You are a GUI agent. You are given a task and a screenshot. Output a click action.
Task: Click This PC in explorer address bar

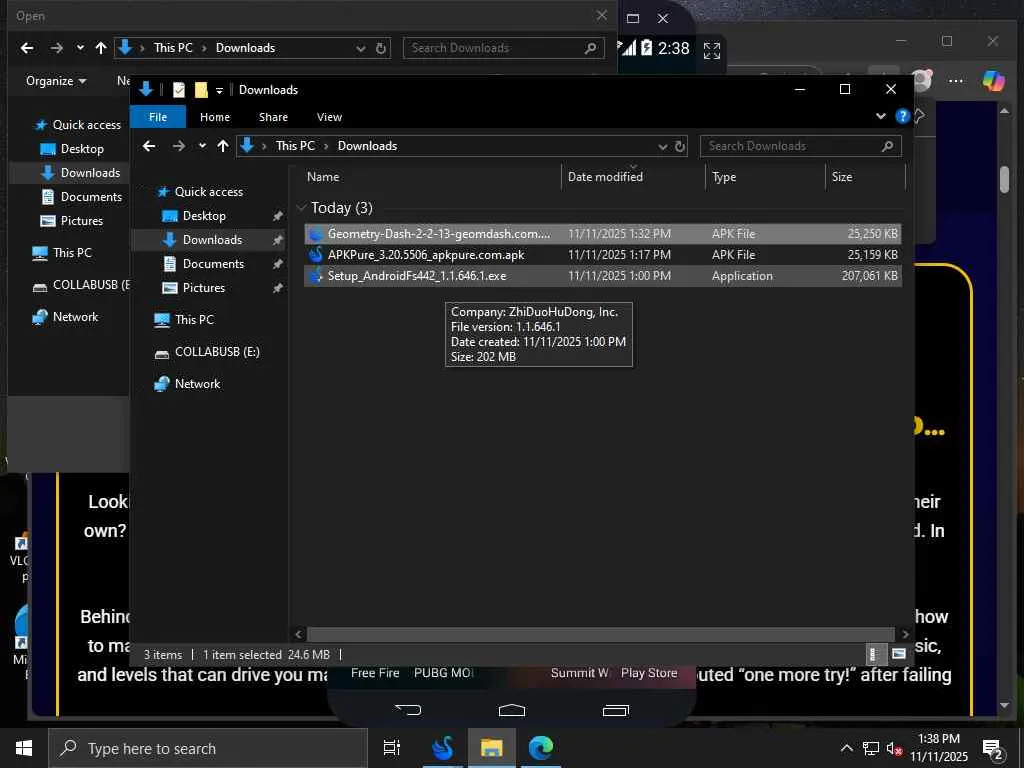pos(295,146)
